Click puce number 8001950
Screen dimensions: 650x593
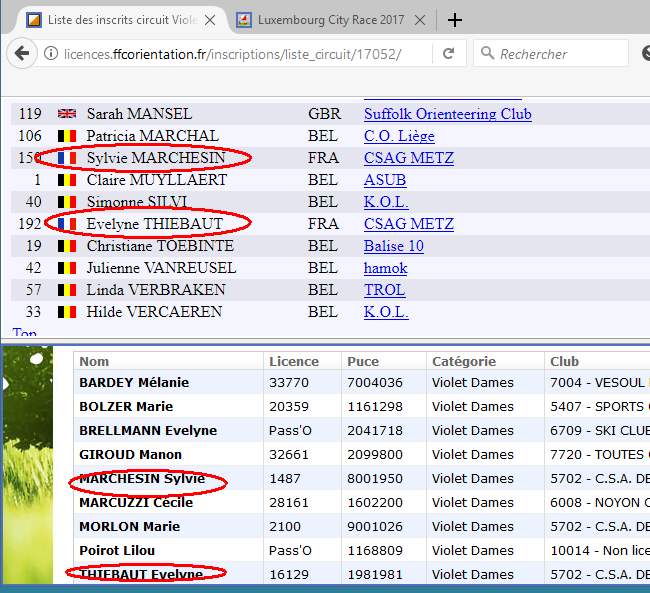pos(375,479)
